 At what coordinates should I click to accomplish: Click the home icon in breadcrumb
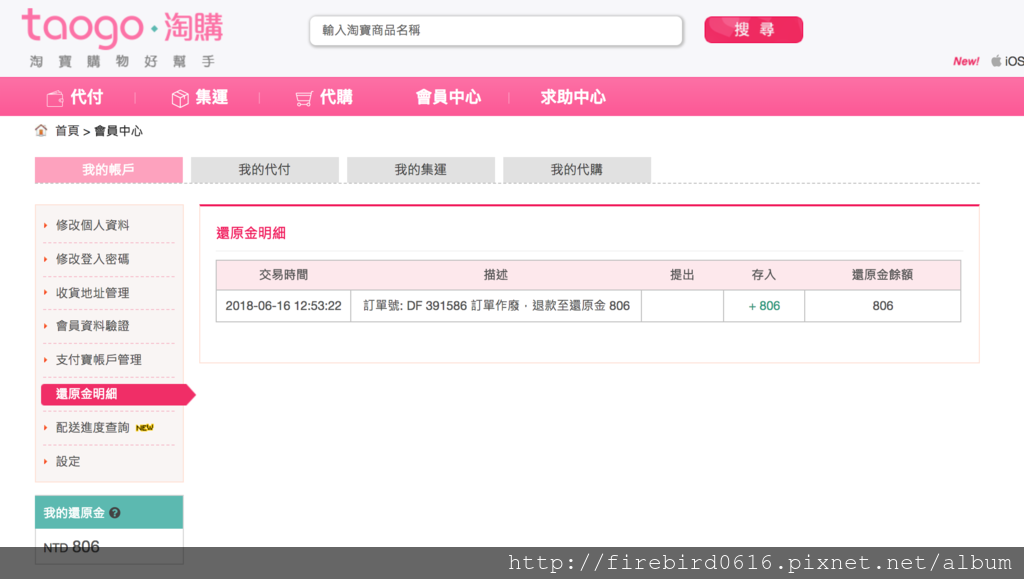[x=41, y=131]
